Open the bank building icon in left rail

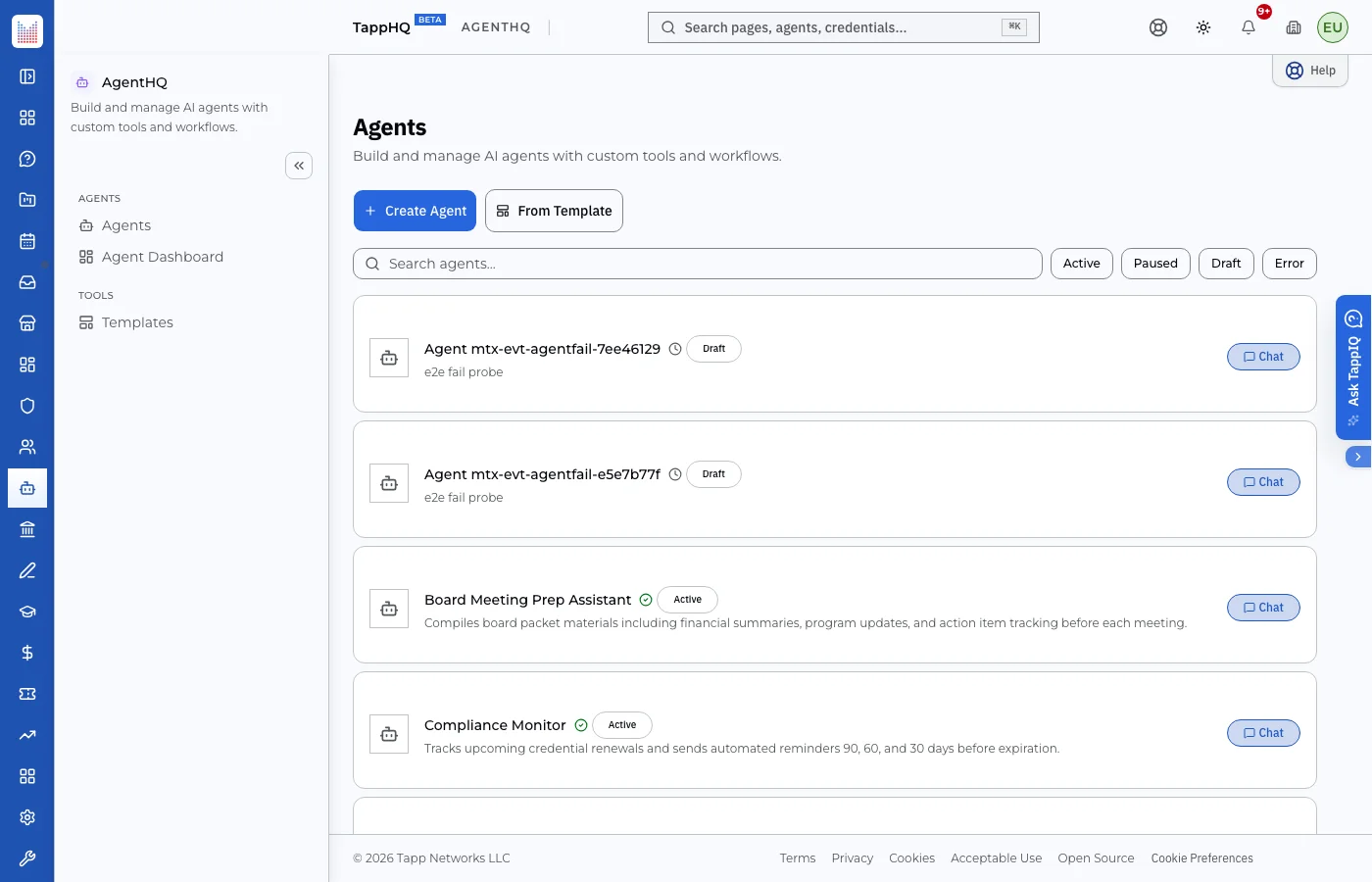tap(27, 529)
